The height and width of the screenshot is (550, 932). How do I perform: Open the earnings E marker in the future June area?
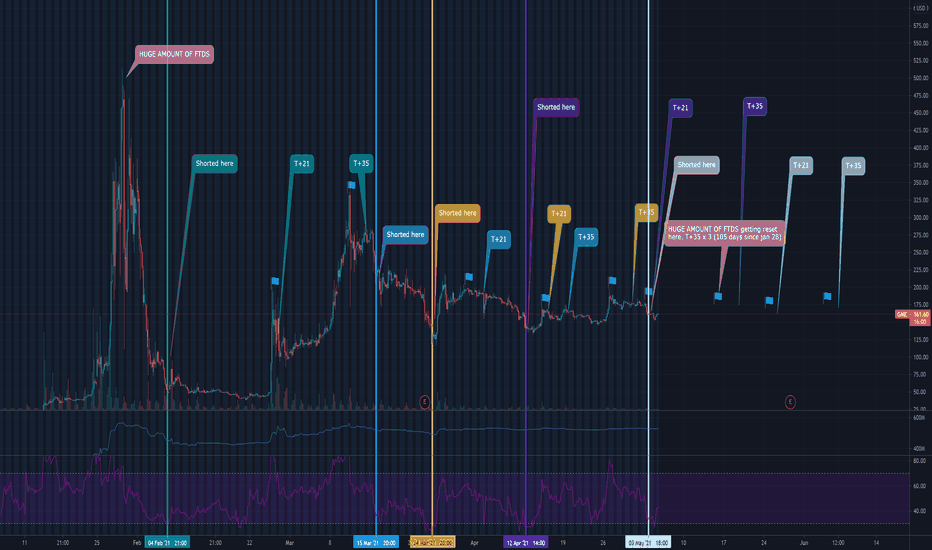click(x=790, y=402)
